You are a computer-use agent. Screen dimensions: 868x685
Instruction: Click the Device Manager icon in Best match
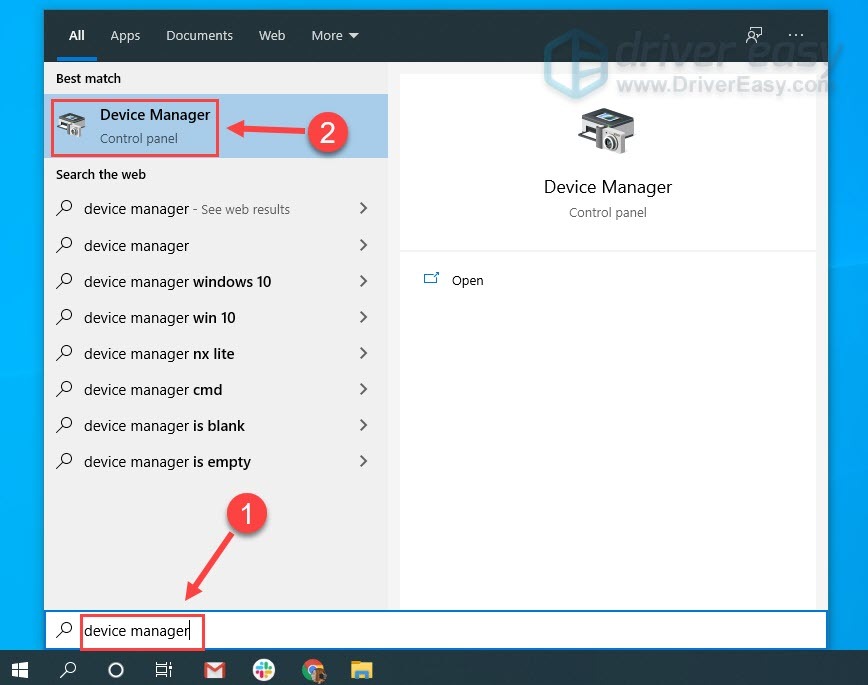click(x=72, y=125)
